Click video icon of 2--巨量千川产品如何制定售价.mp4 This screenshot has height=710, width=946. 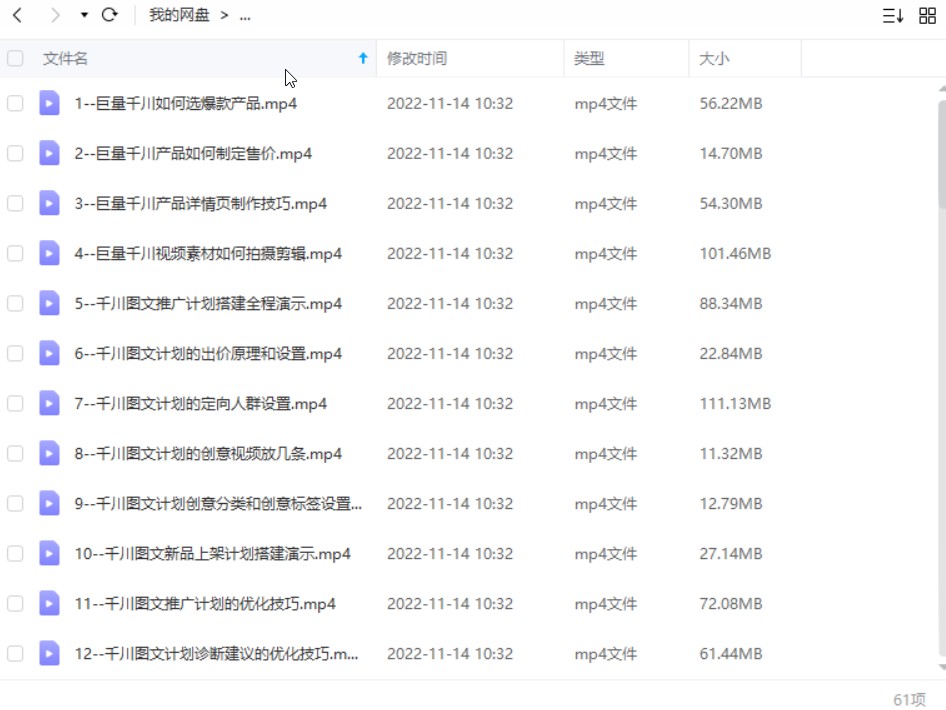[x=49, y=153]
